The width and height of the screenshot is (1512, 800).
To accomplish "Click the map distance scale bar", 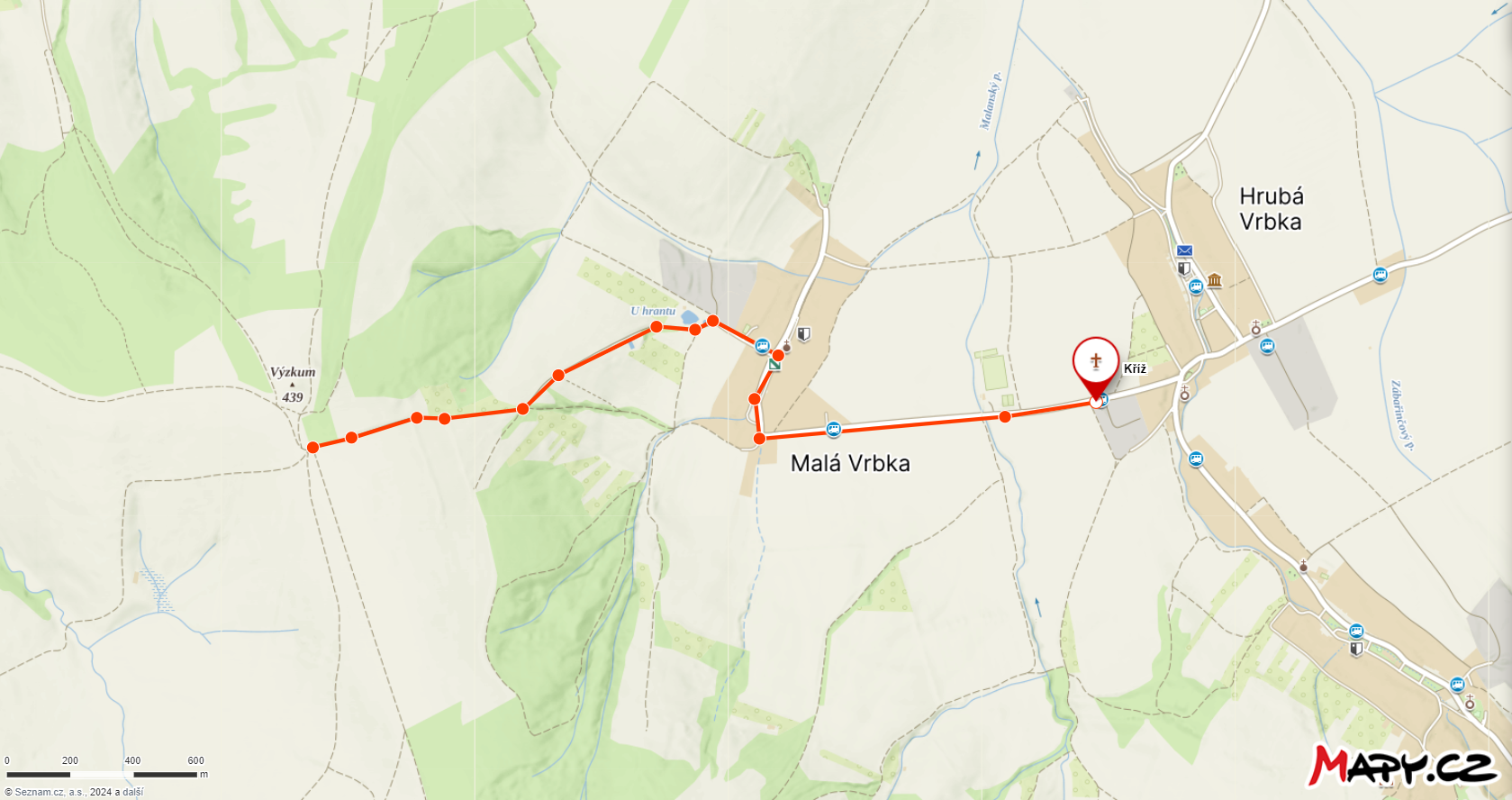I will 102,774.
